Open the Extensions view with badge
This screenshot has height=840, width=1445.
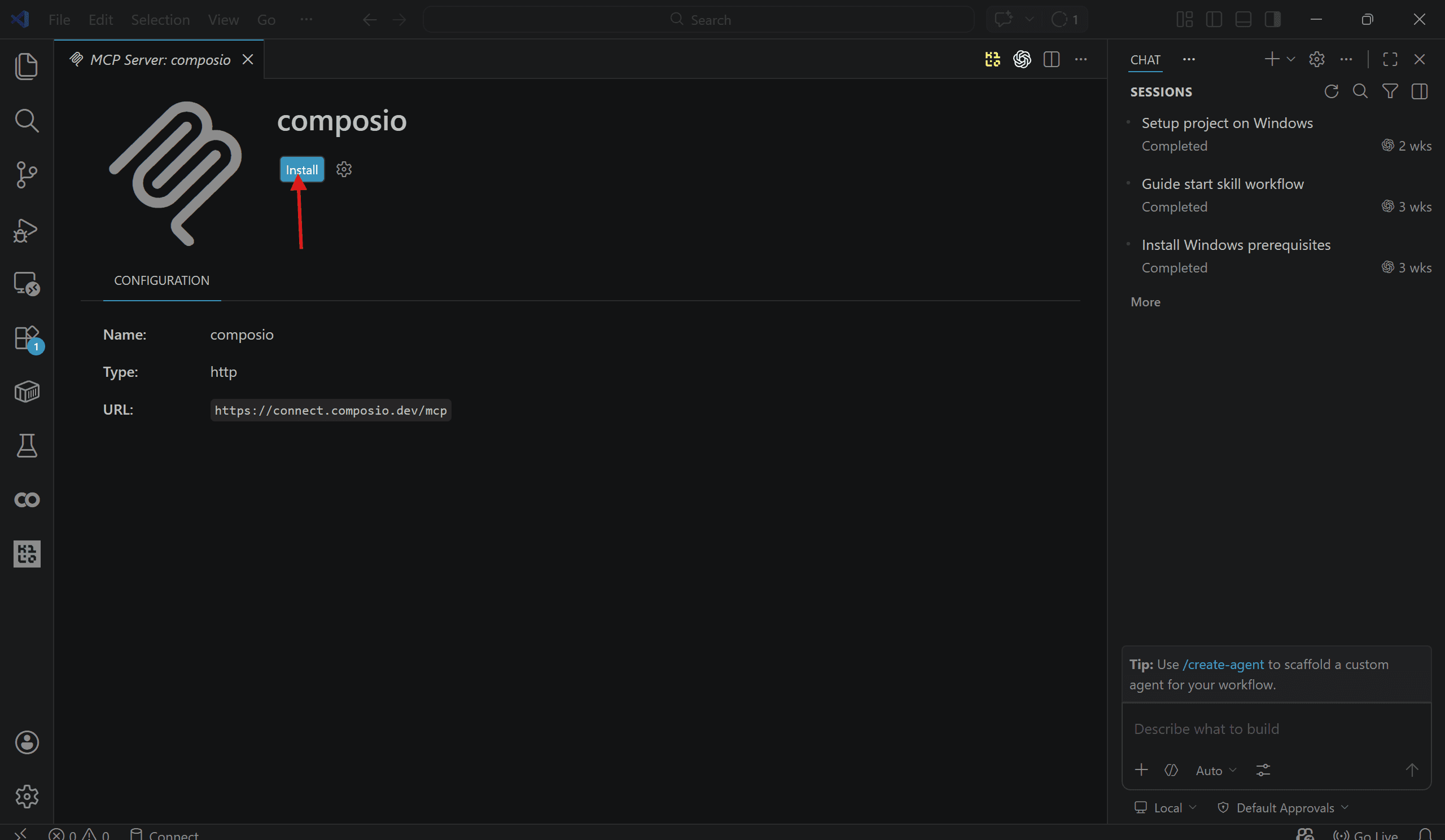click(27, 338)
